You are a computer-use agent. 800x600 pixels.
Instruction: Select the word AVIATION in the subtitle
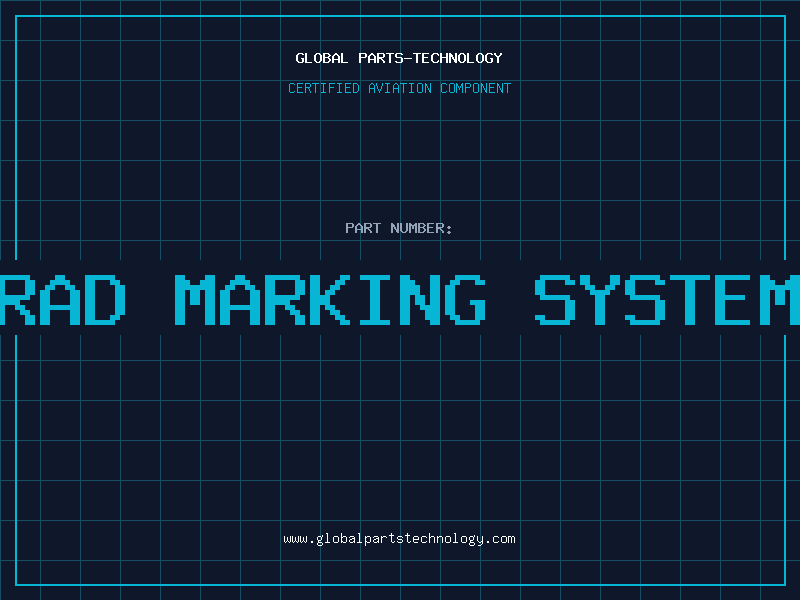pos(400,88)
